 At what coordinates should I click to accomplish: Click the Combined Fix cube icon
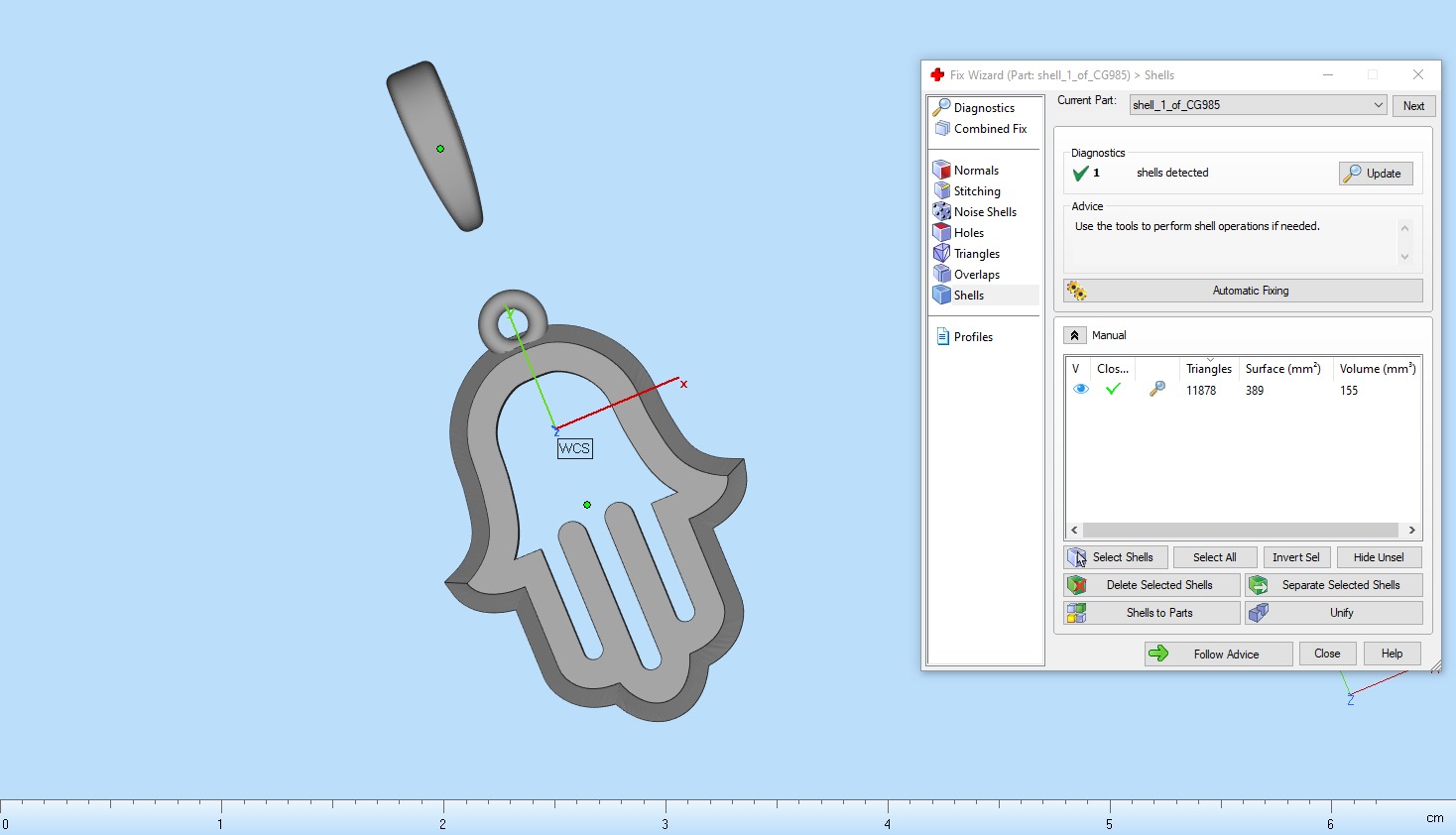pyautogui.click(x=942, y=129)
